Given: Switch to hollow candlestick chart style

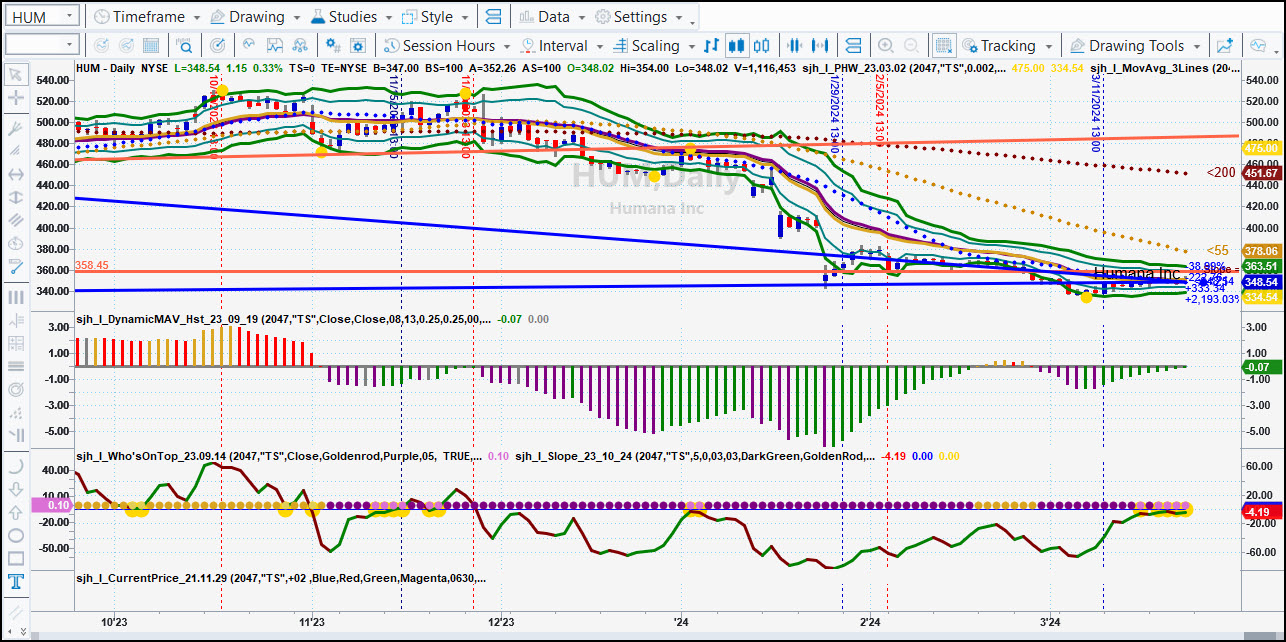Looking at the screenshot, I should point(762,46).
